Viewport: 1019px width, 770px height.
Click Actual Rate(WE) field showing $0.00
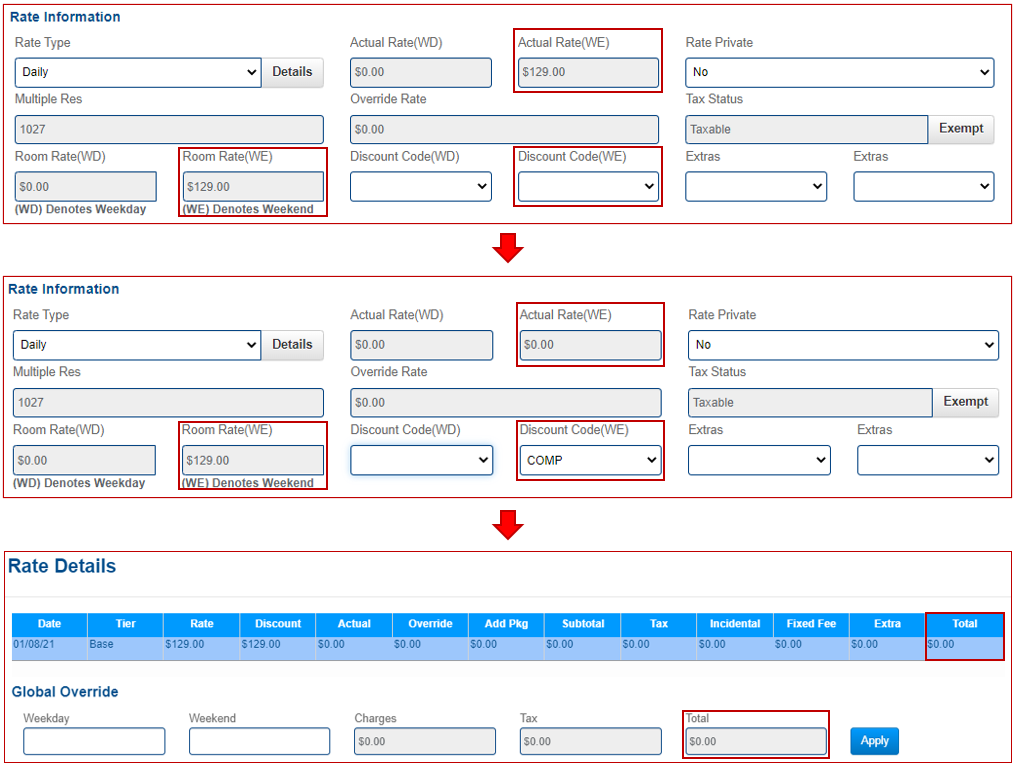click(591, 345)
